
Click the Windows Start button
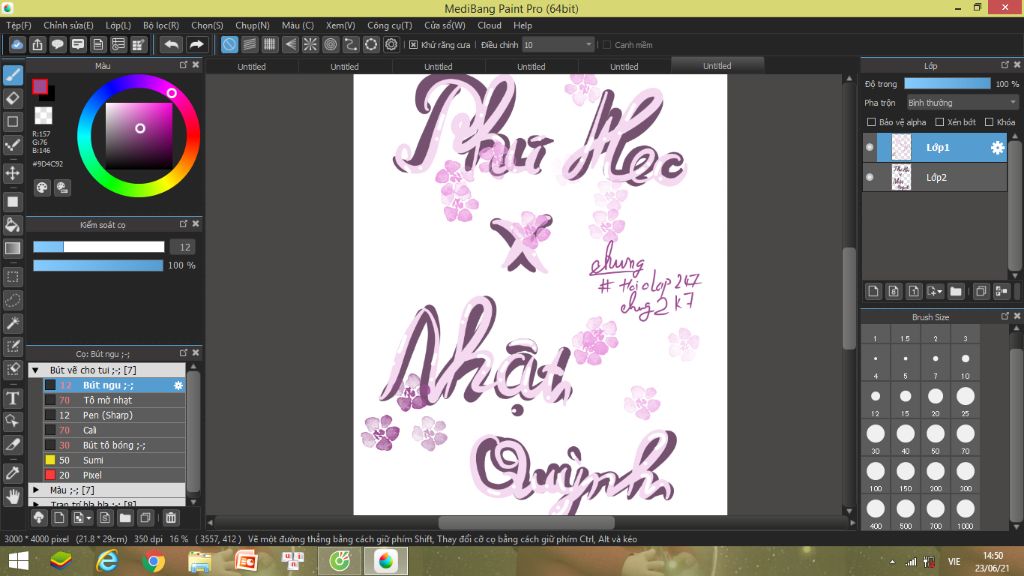(18, 561)
